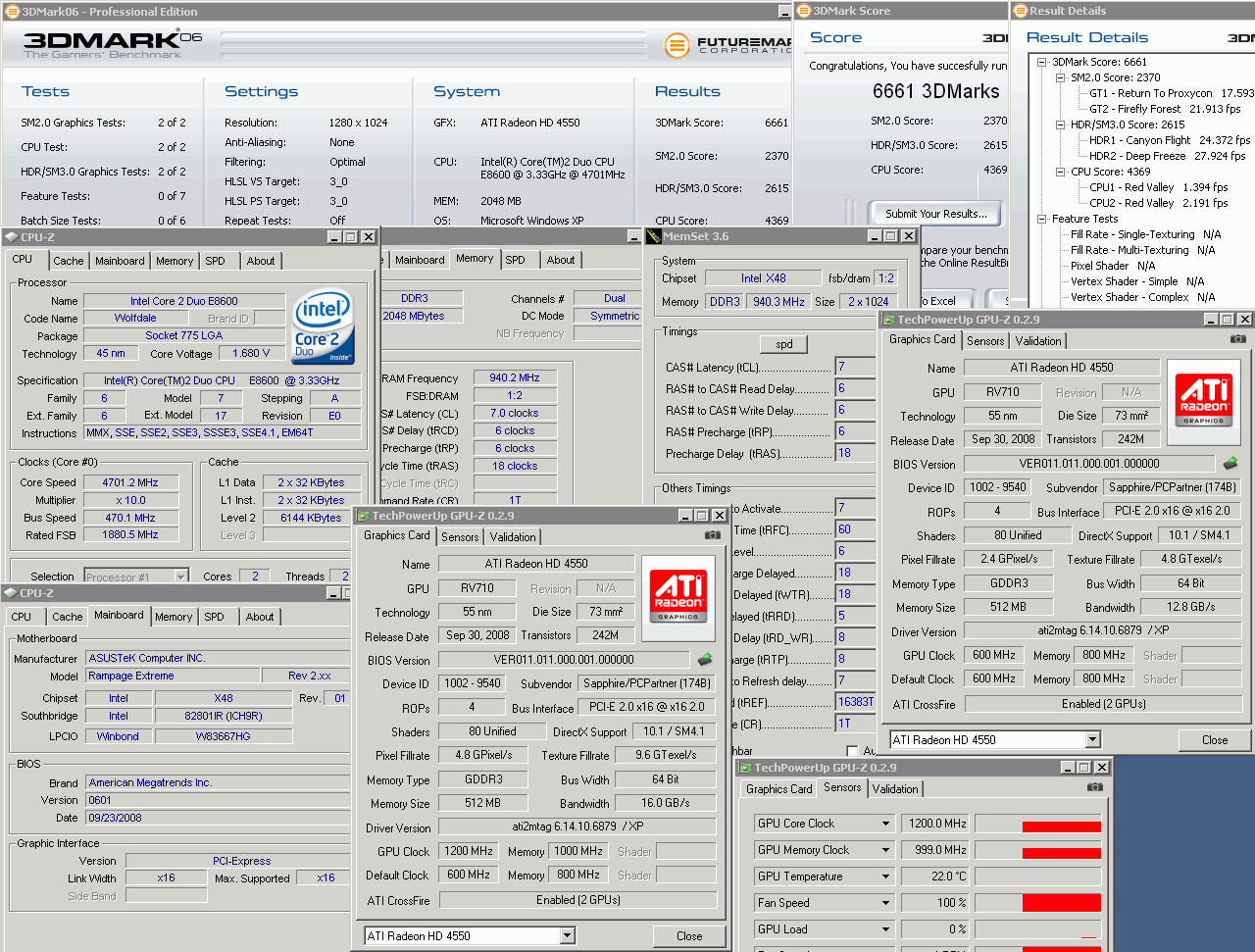Click the spd button in MemSet
1255x952 pixels.
(784, 344)
